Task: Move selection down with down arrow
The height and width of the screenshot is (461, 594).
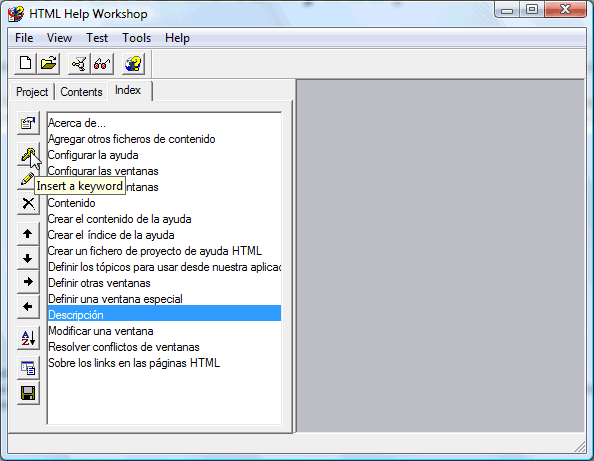Action: click(28, 258)
